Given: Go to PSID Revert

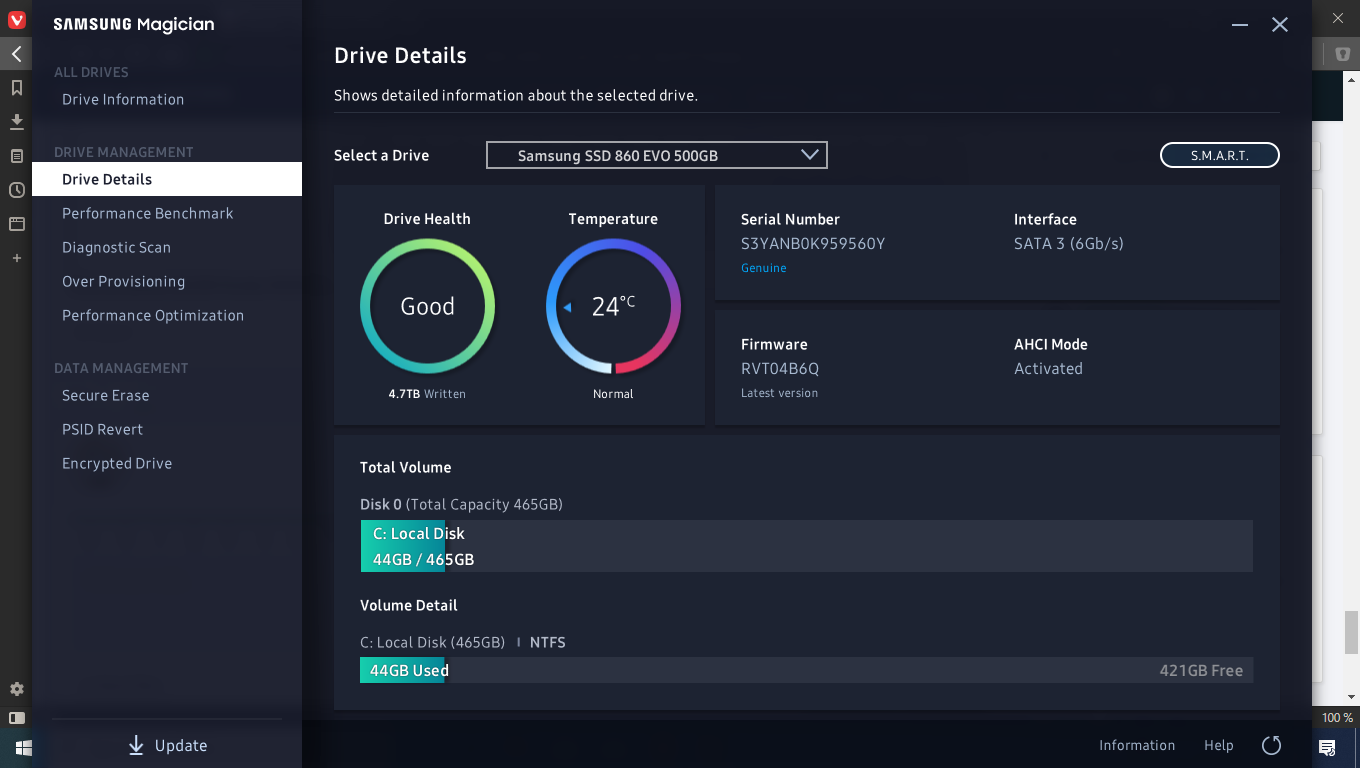Looking at the screenshot, I should click(x=102, y=429).
